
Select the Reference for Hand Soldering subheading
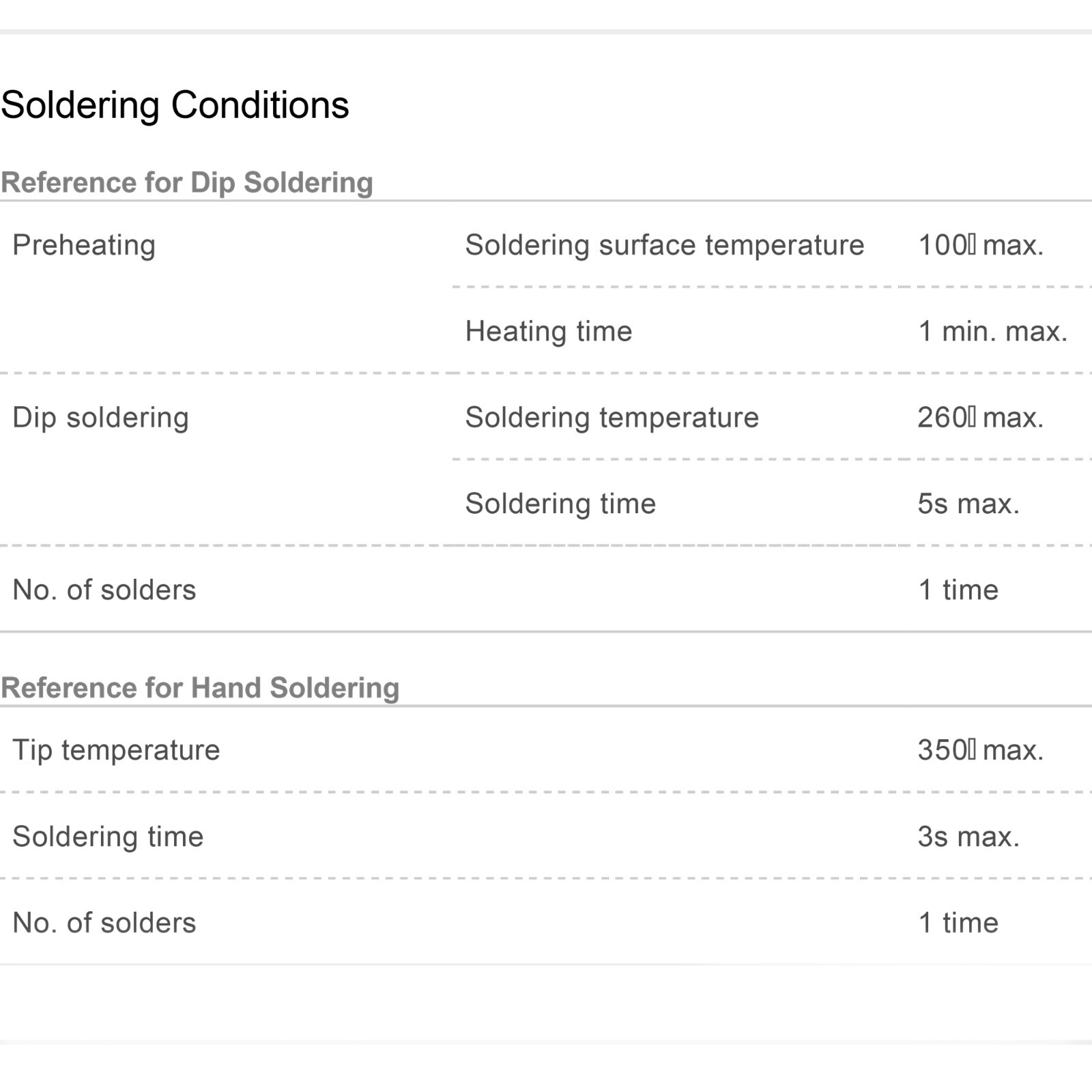pos(200,688)
